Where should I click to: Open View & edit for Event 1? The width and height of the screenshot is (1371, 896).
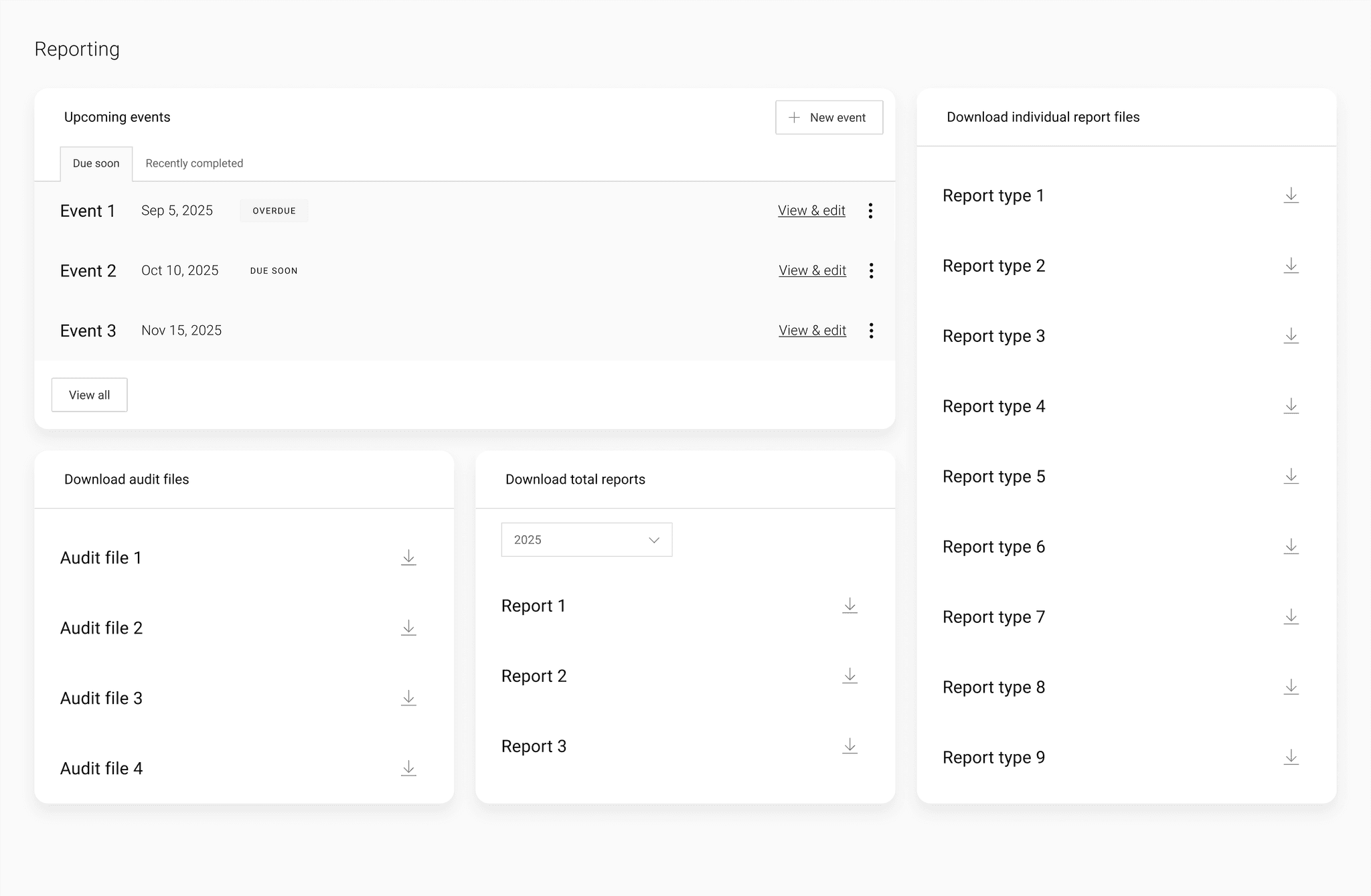click(x=811, y=211)
